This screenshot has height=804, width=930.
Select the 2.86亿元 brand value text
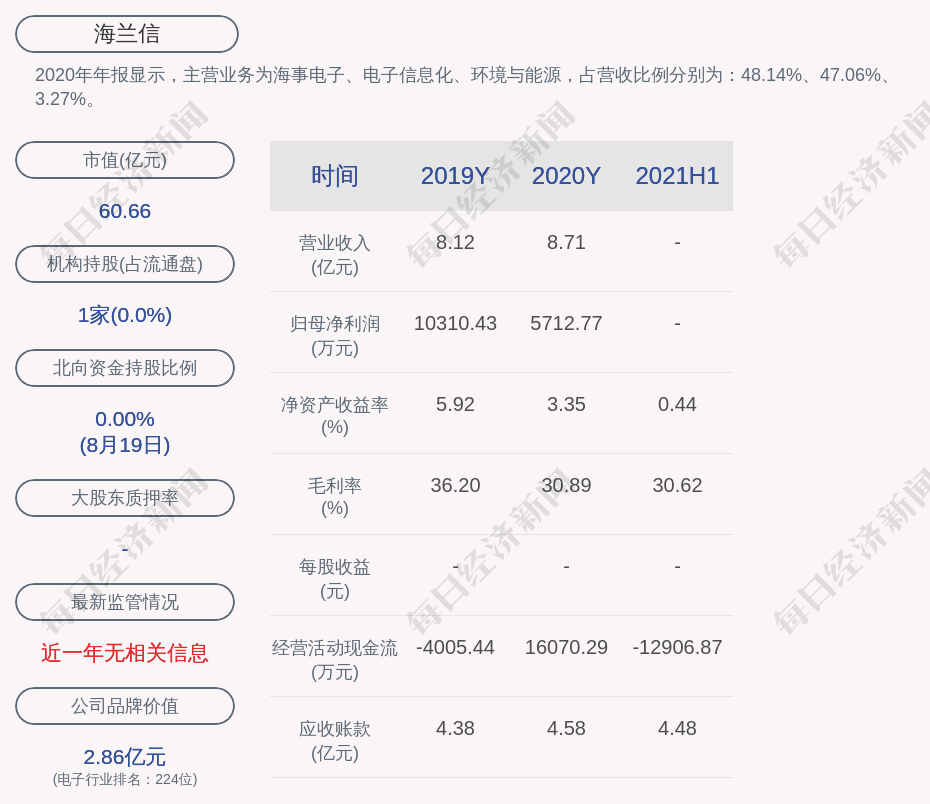(125, 757)
